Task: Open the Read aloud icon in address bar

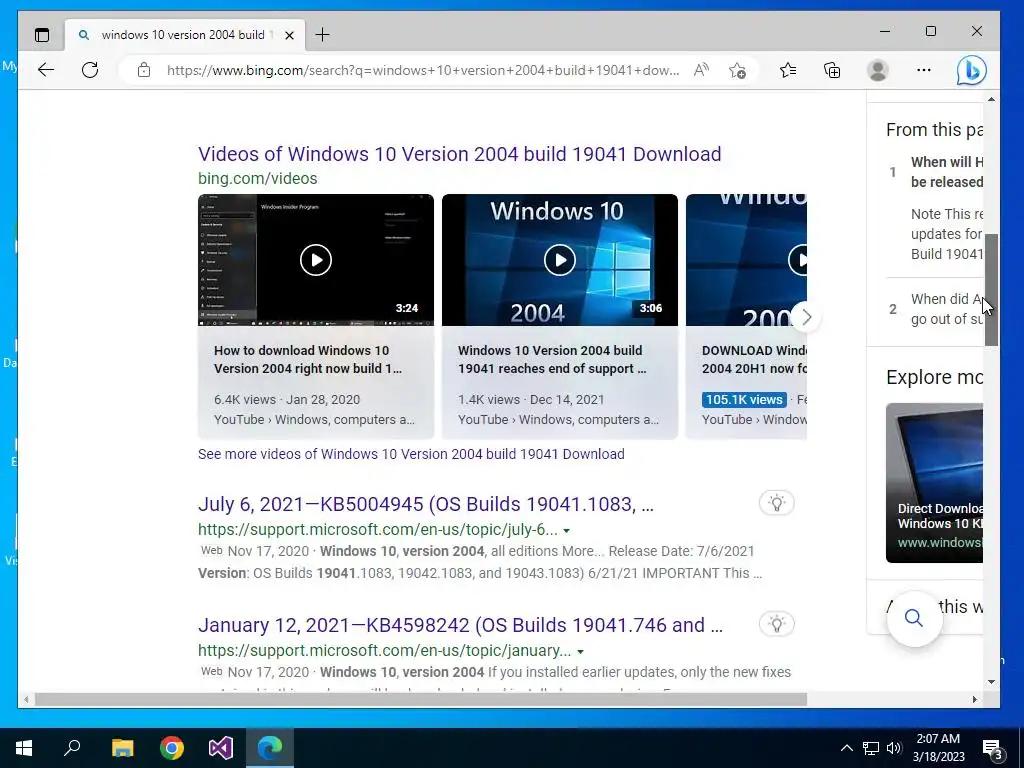Action: click(x=701, y=70)
